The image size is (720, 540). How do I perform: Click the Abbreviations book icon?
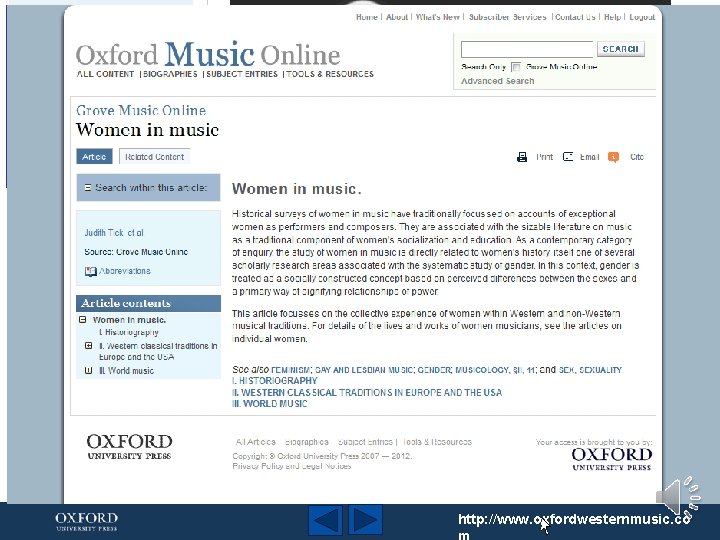(x=90, y=271)
